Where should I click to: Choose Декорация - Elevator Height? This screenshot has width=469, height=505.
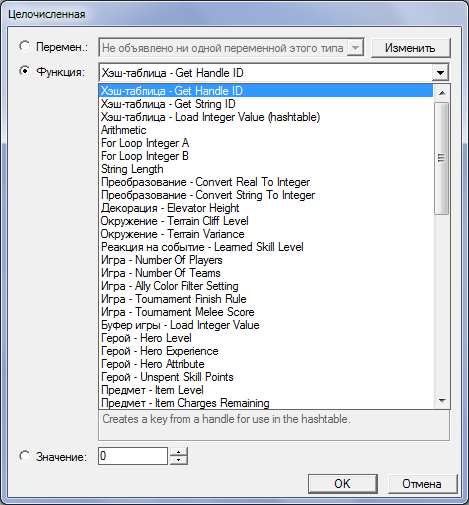click(x=266, y=208)
